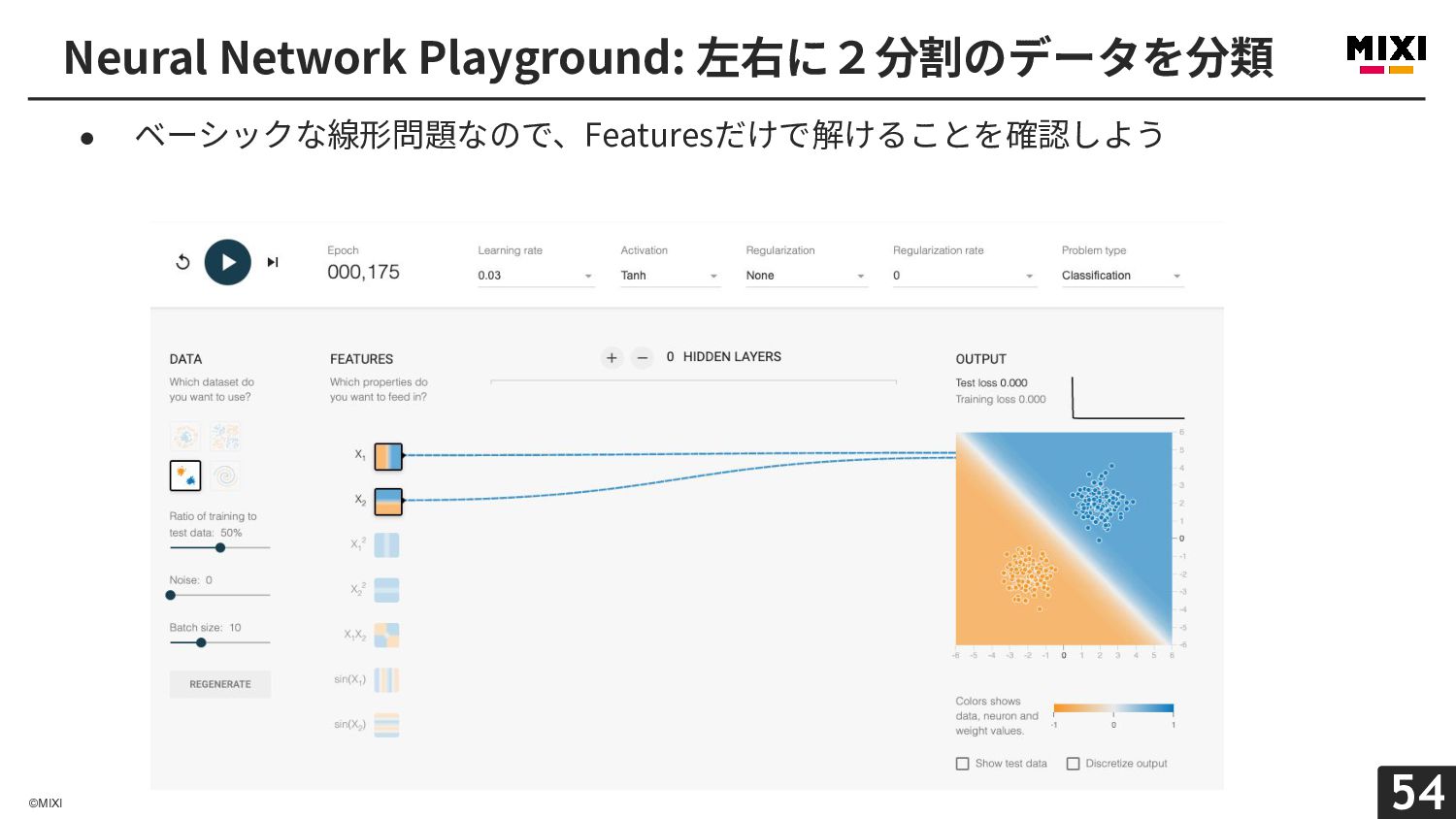Check the Discretize output box

[x=1074, y=764]
